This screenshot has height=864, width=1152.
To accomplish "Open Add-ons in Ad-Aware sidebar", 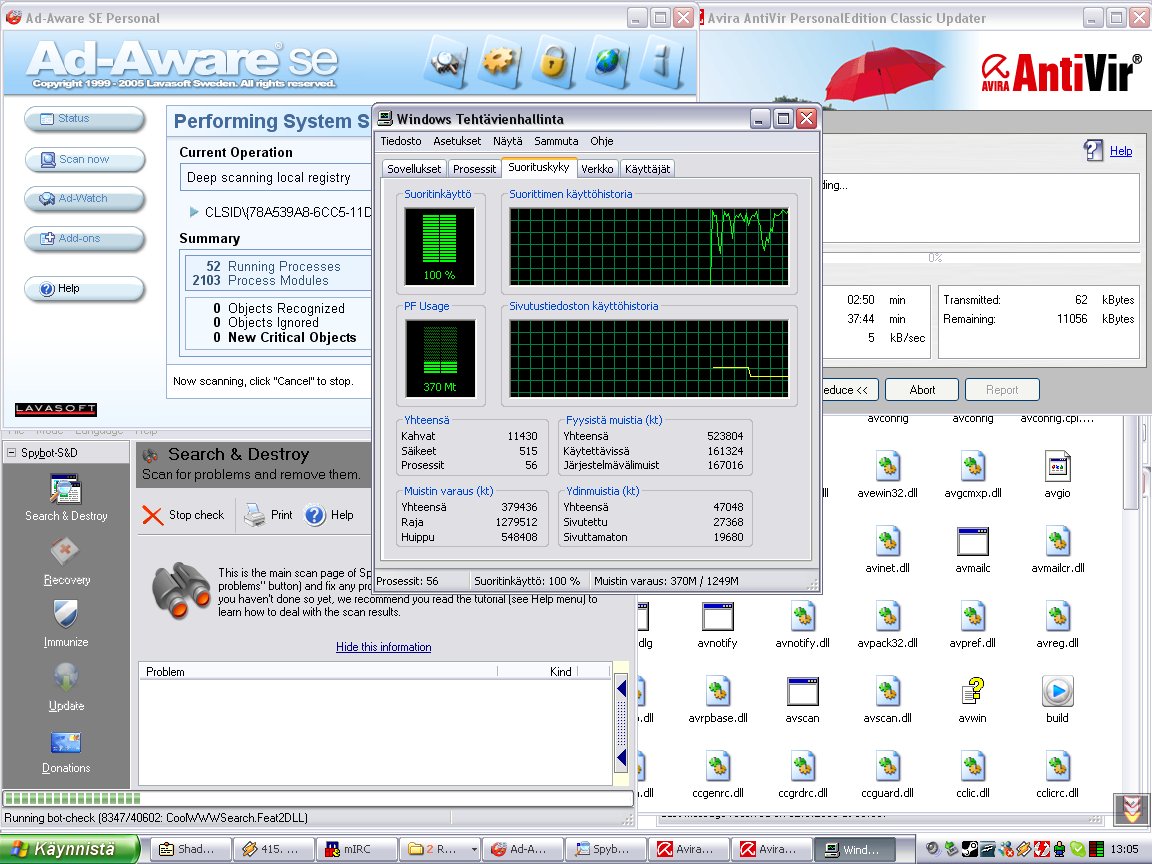I will 84,238.
